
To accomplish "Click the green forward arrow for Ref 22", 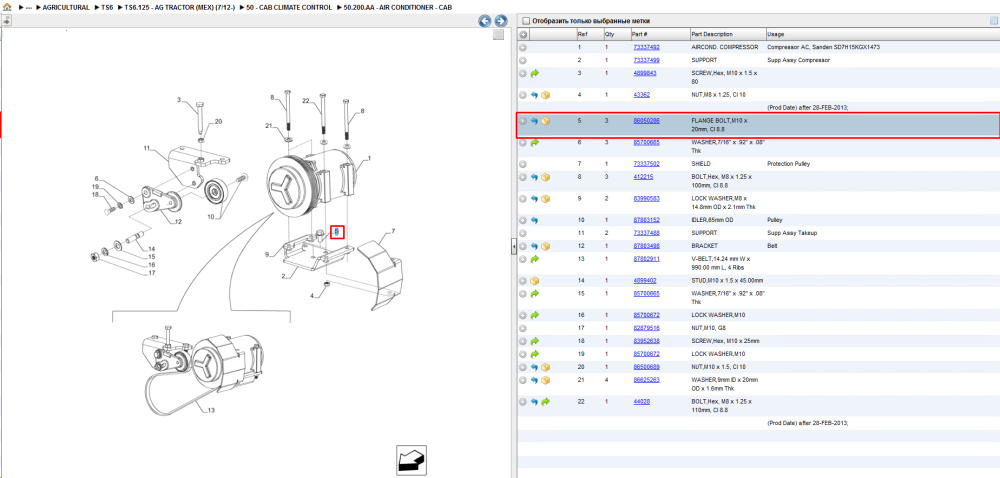I will pos(546,402).
